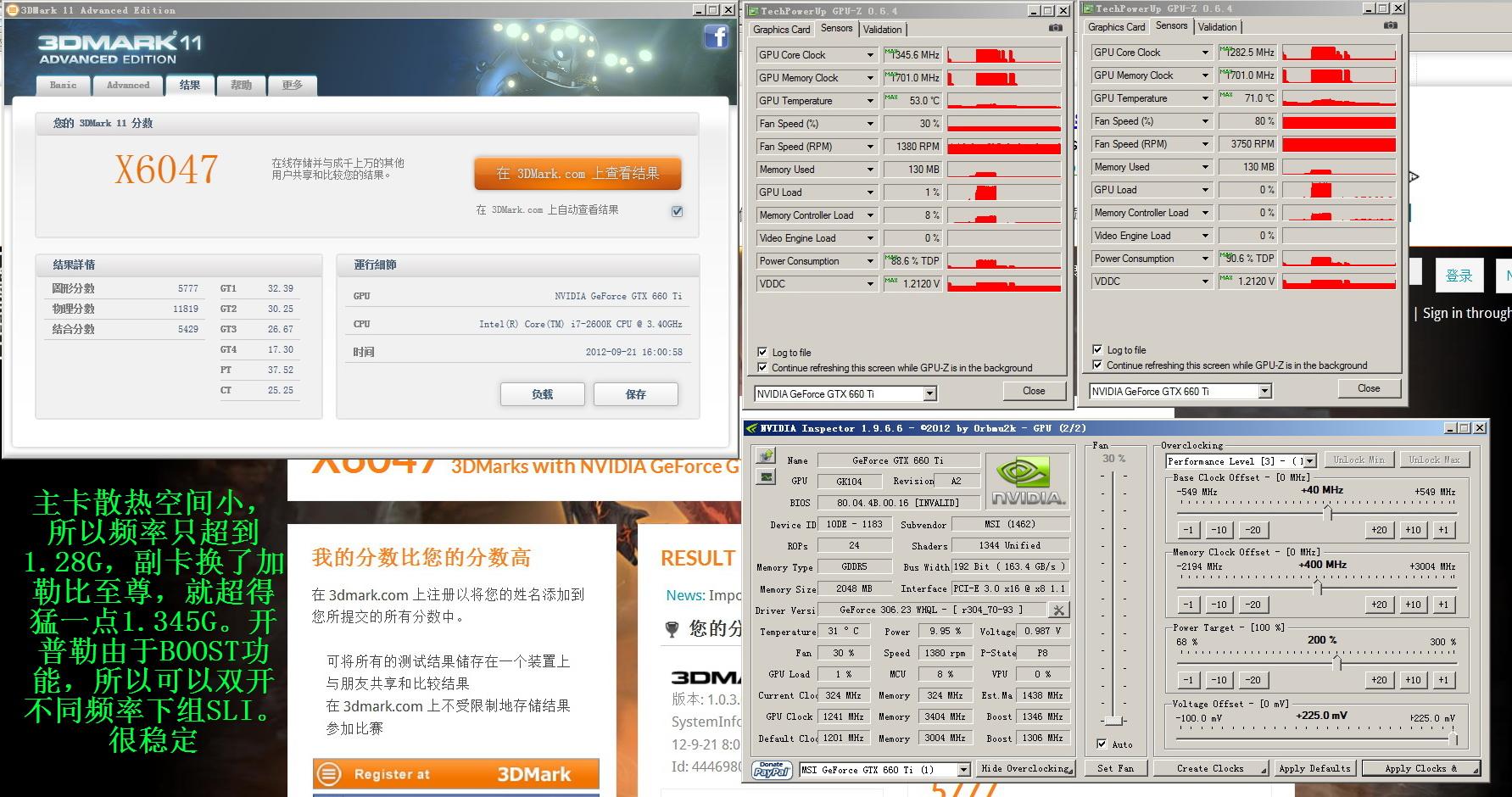Click the Power Target slider handle
This screenshot has width=1512, height=797.
coord(1336,662)
